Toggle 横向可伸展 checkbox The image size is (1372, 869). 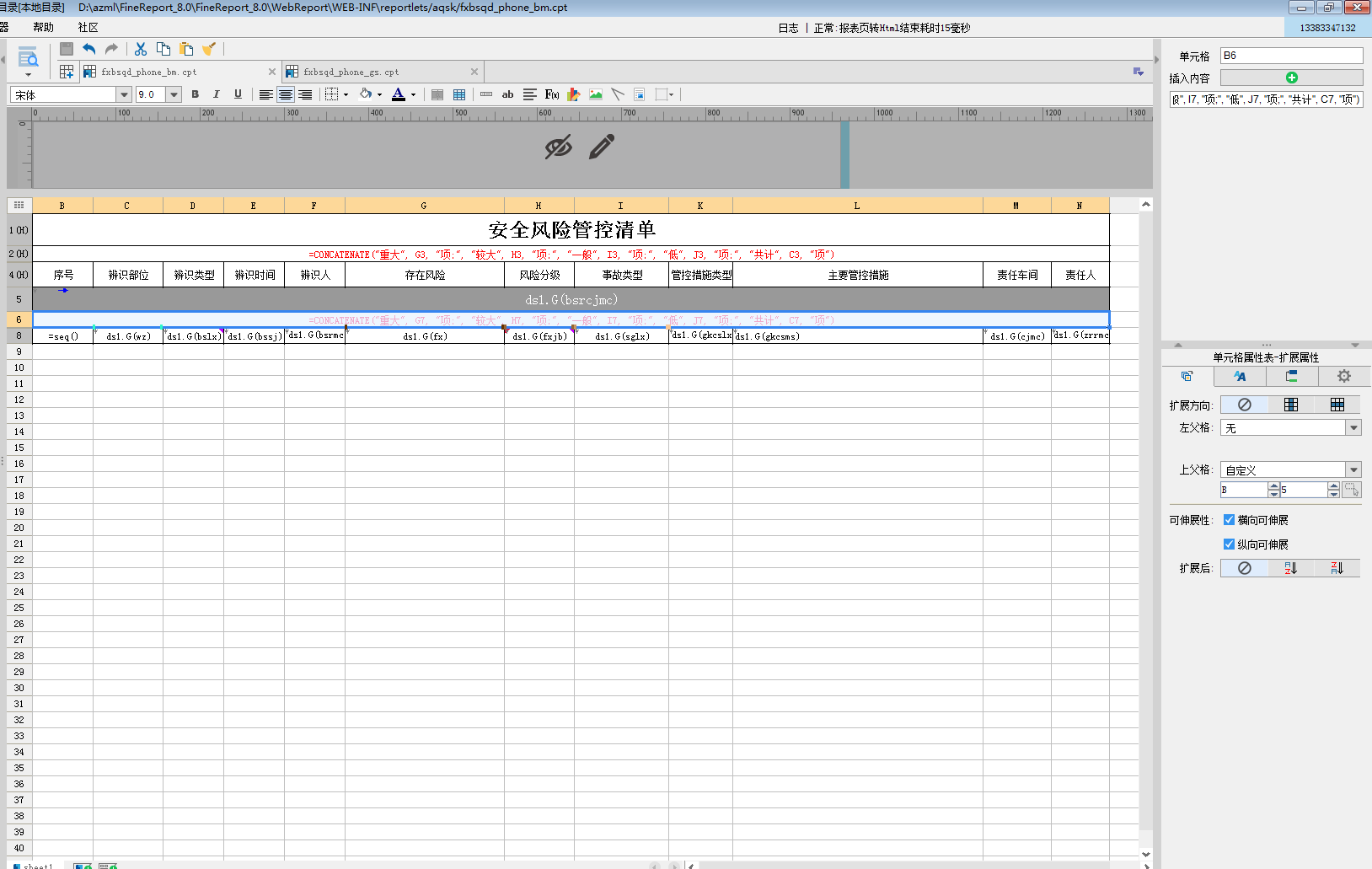(x=1229, y=520)
